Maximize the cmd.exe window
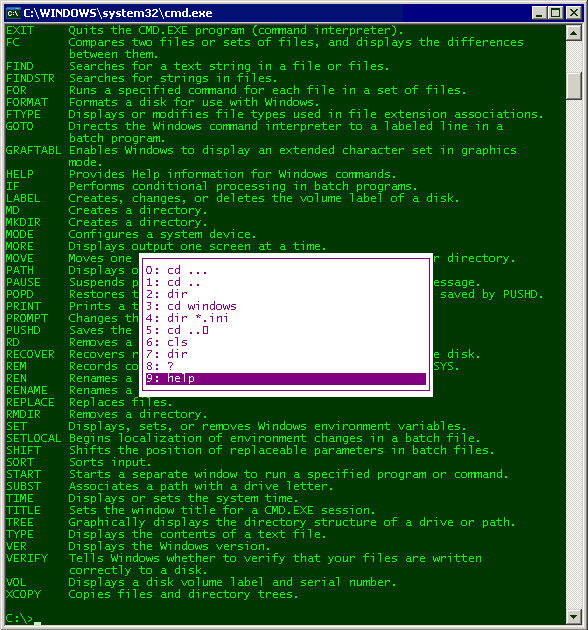 pyautogui.click(x=555, y=13)
